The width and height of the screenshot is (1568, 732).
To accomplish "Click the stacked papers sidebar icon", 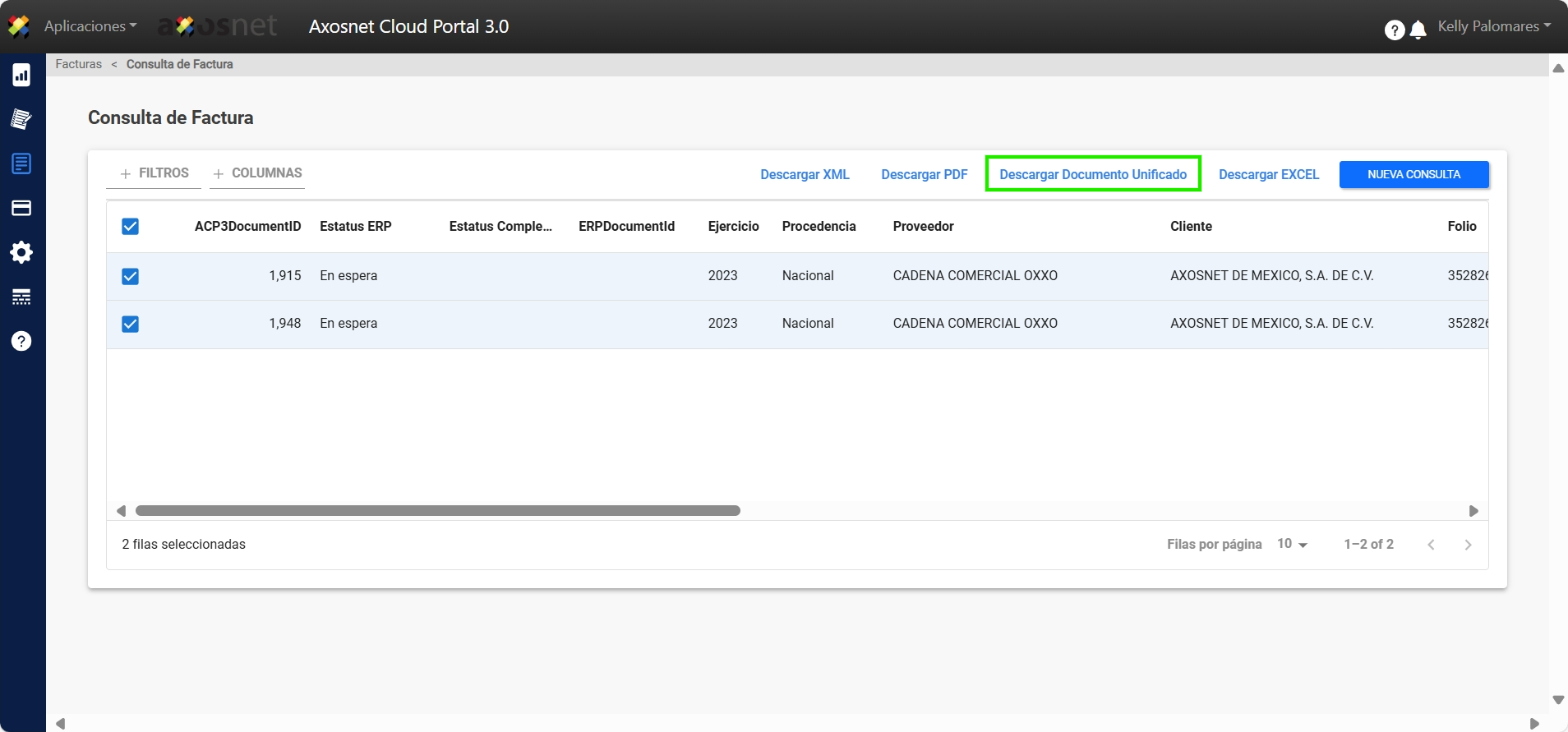I will (x=21, y=119).
